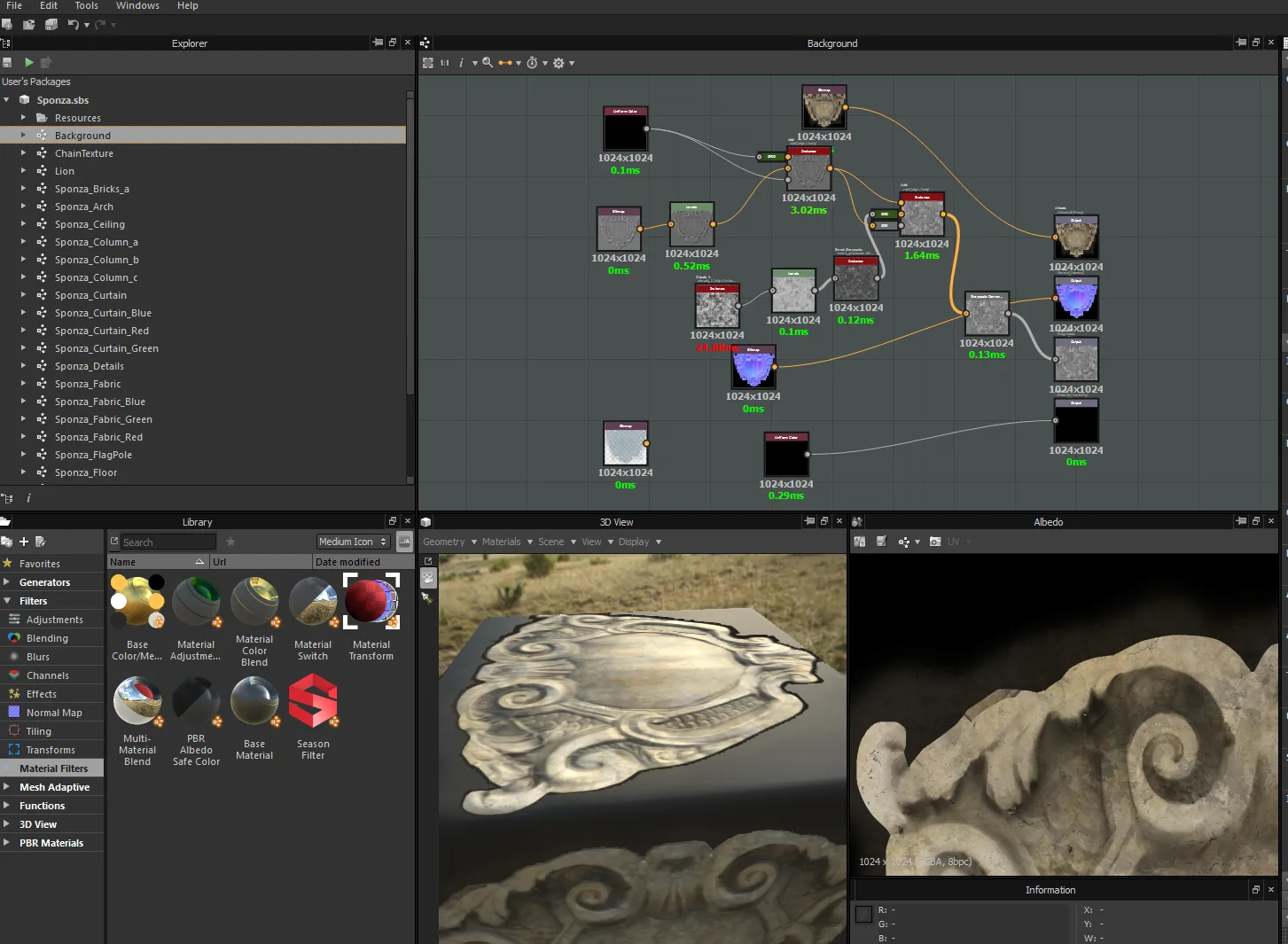Image resolution: width=1288 pixels, height=944 pixels.
Task: Undo the last action
Action: [74, 24]
